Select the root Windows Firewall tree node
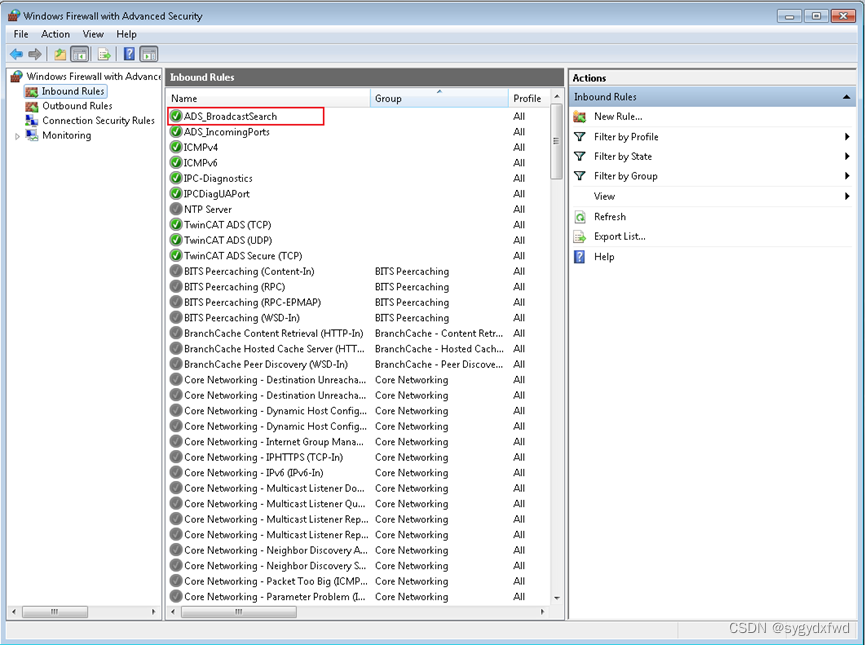The height and width of the screenshot is (645, 865). [x=93, y=76]
